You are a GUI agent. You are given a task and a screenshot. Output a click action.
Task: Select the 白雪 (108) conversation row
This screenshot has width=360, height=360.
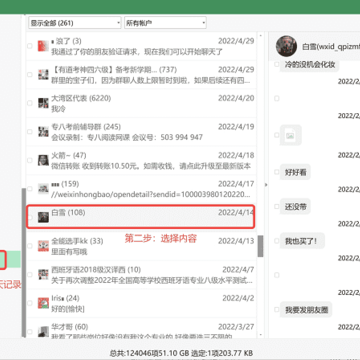click(141, 217)
